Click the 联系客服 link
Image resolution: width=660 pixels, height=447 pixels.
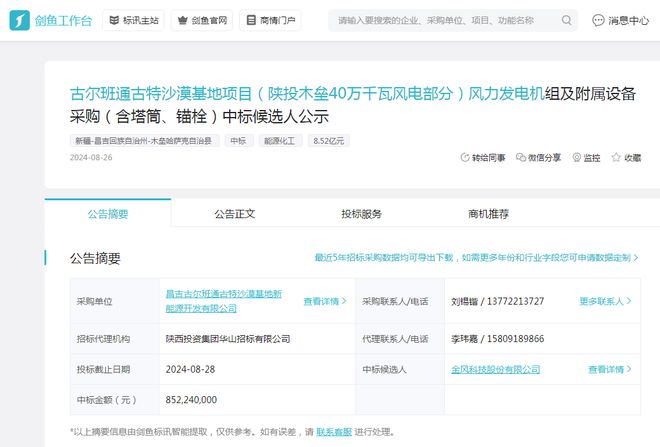point(334,432)
